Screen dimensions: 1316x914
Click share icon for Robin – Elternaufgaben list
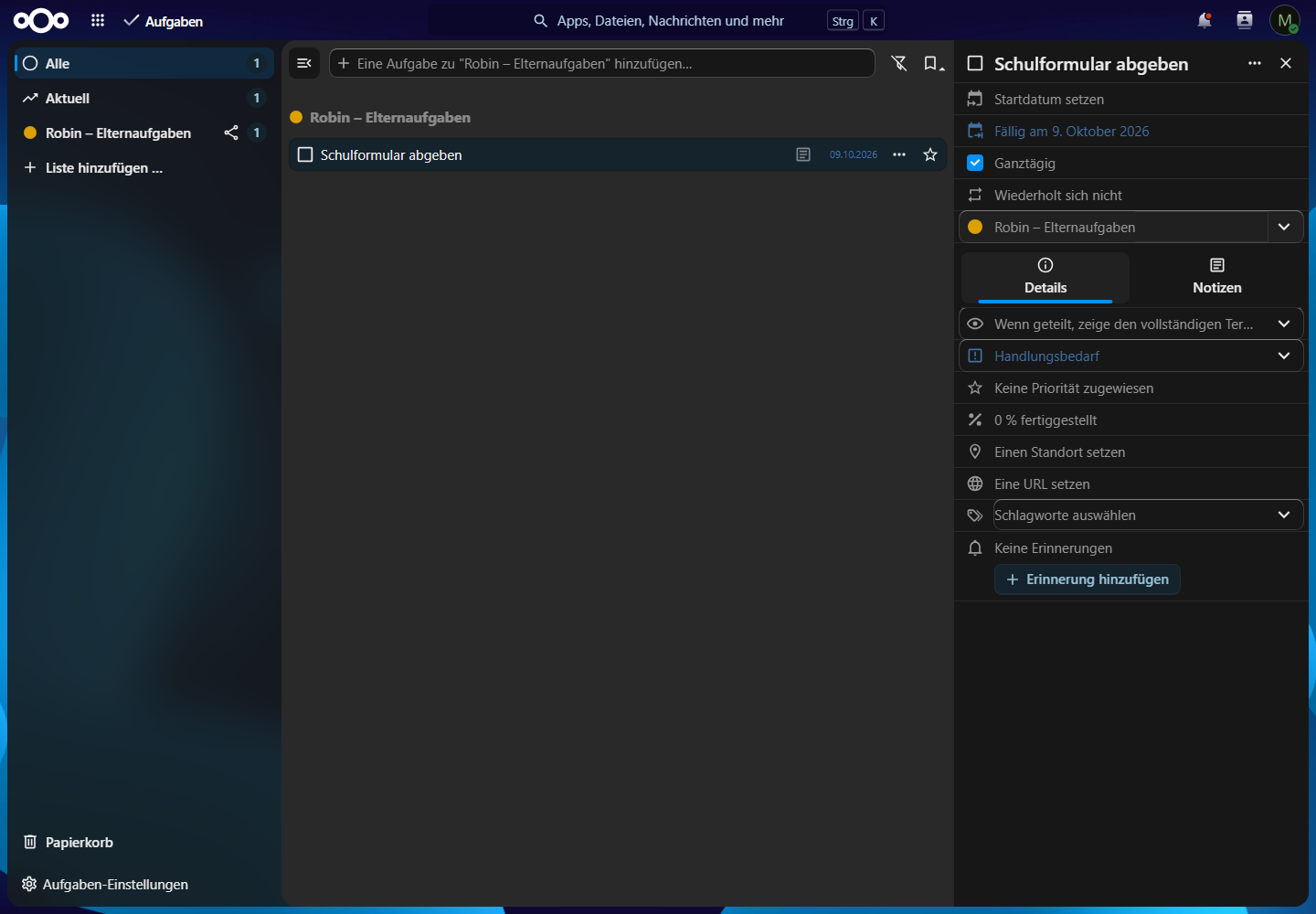click(x=231, y=133)
